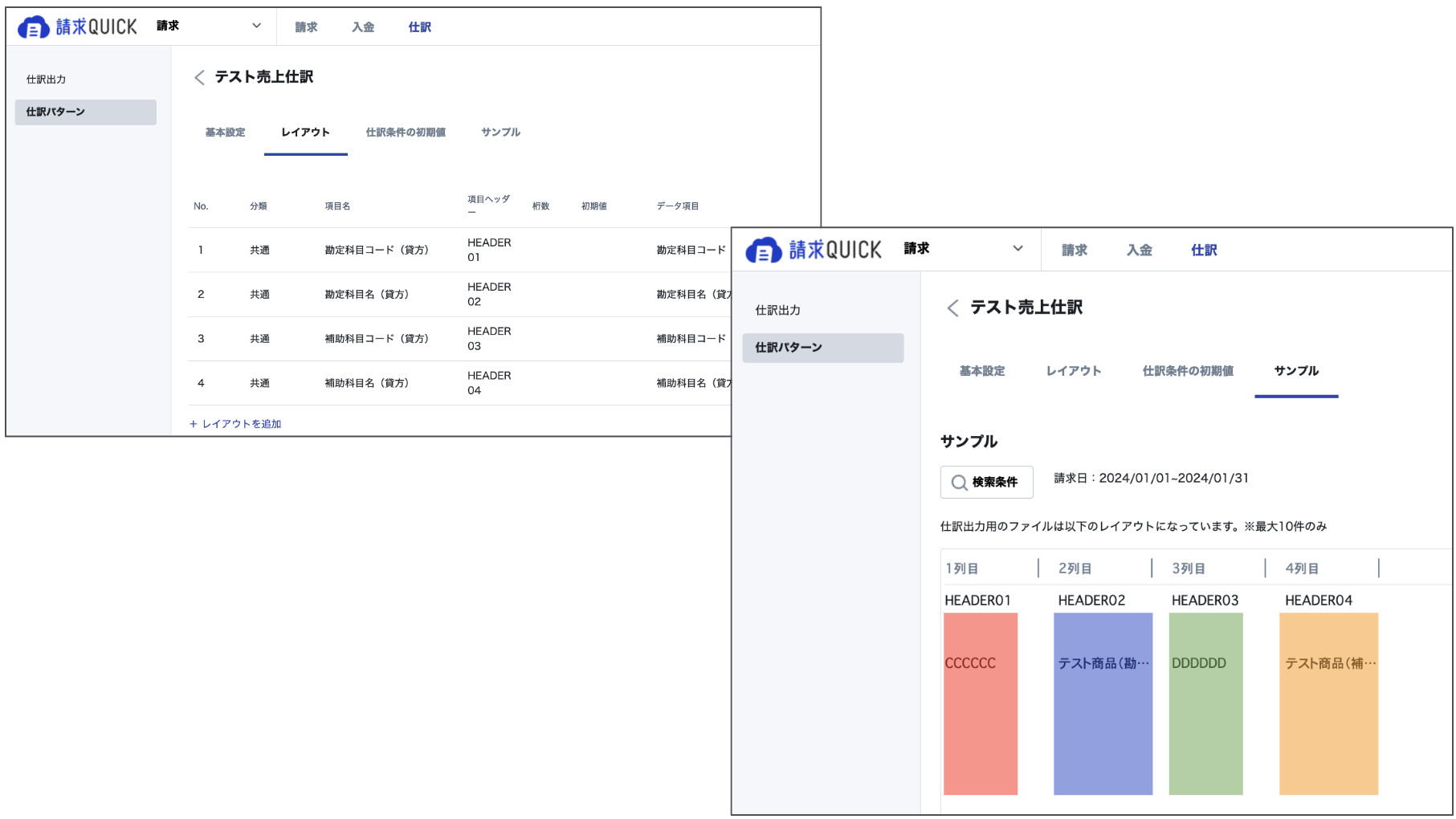Go back using the arrow beside テスト売上仕訳 in front window
Viewport: 1456px width, 819px height.
click(952, 308)
